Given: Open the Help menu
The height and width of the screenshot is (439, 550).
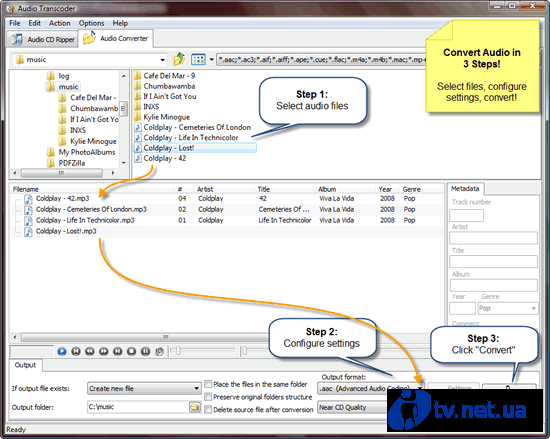Looking at the screenshot, I should [120, 23].
